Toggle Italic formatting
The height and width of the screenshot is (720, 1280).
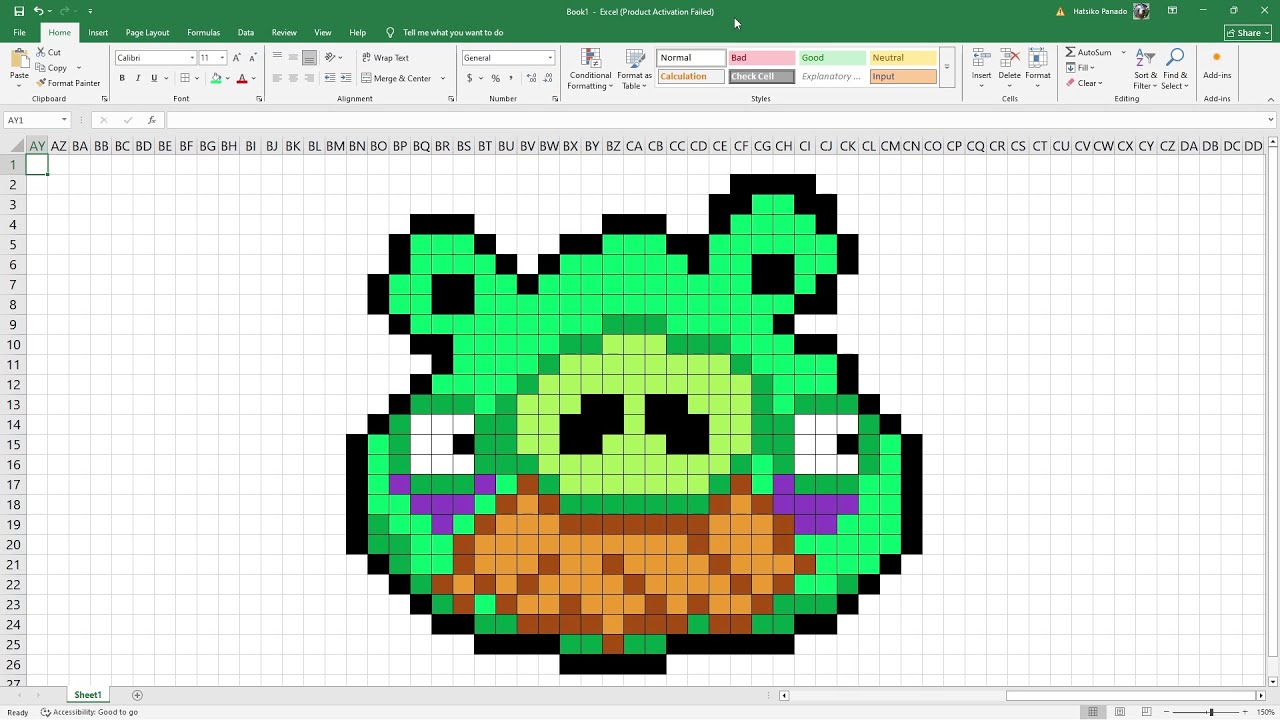[138, 78]
